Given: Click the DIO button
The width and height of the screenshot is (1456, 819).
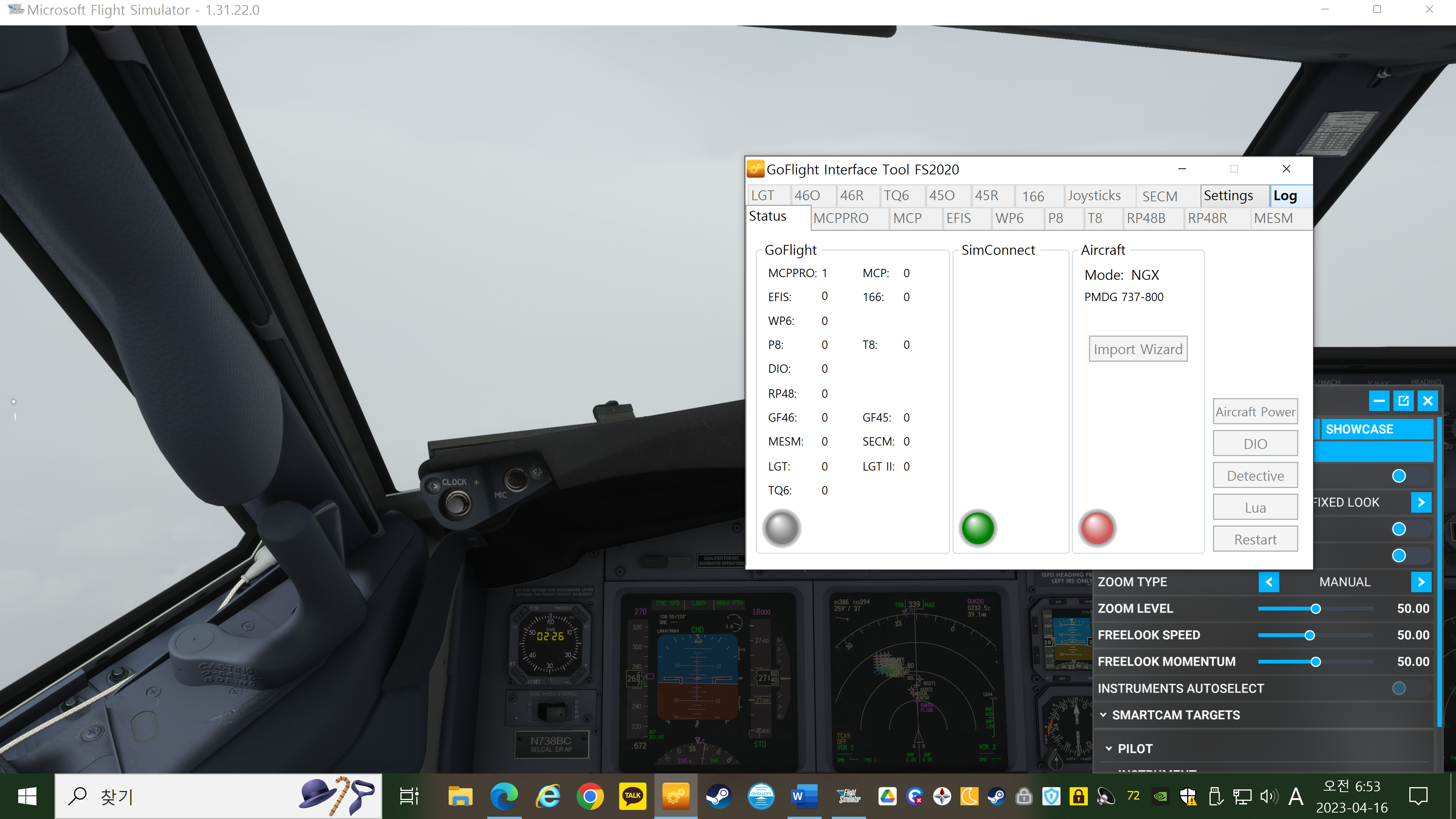Looking at the screenshot, I should (x=1255, y=444).
